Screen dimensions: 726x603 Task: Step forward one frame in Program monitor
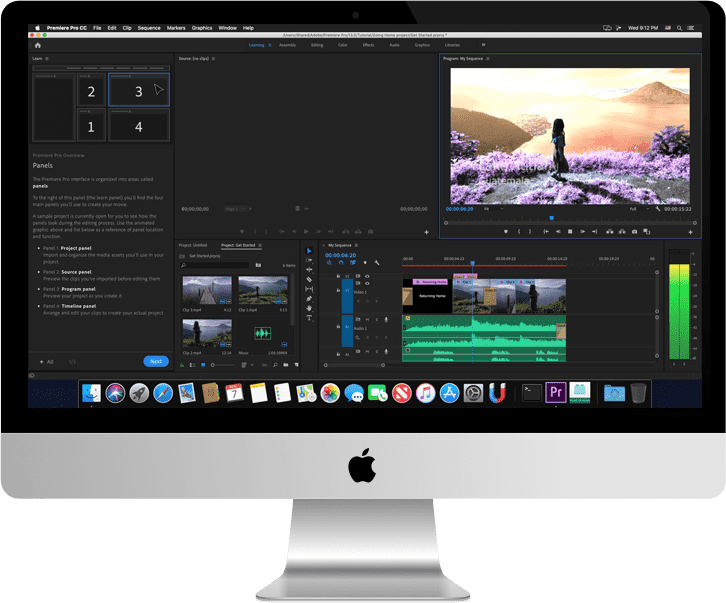[582, 232]
